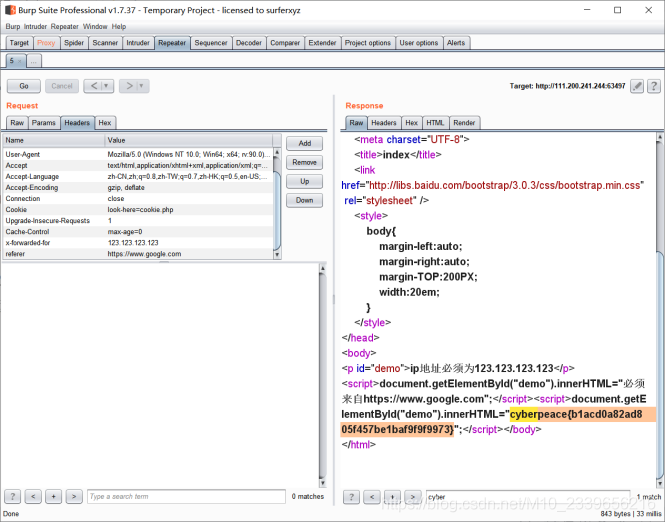Go back to the previous request in history
Viewport: 665px width, 522px height.
pos(94,86)
